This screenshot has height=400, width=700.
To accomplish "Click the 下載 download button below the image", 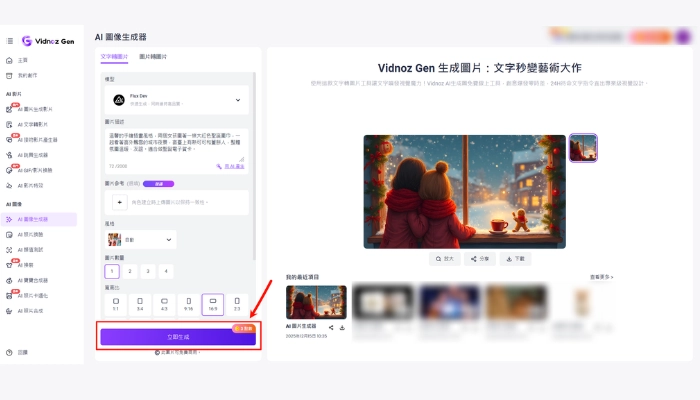I will pyautogui.click(x=513, y=258).
